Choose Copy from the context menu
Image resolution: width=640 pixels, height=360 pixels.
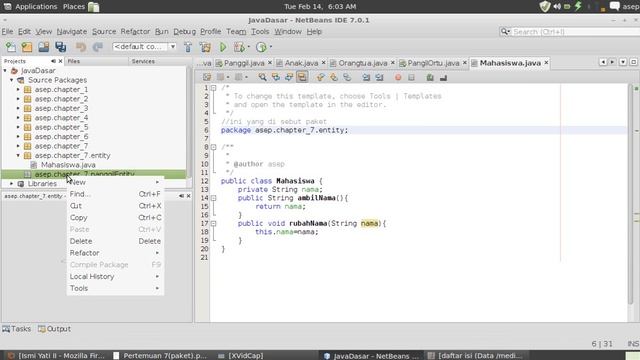pos(115,218)
